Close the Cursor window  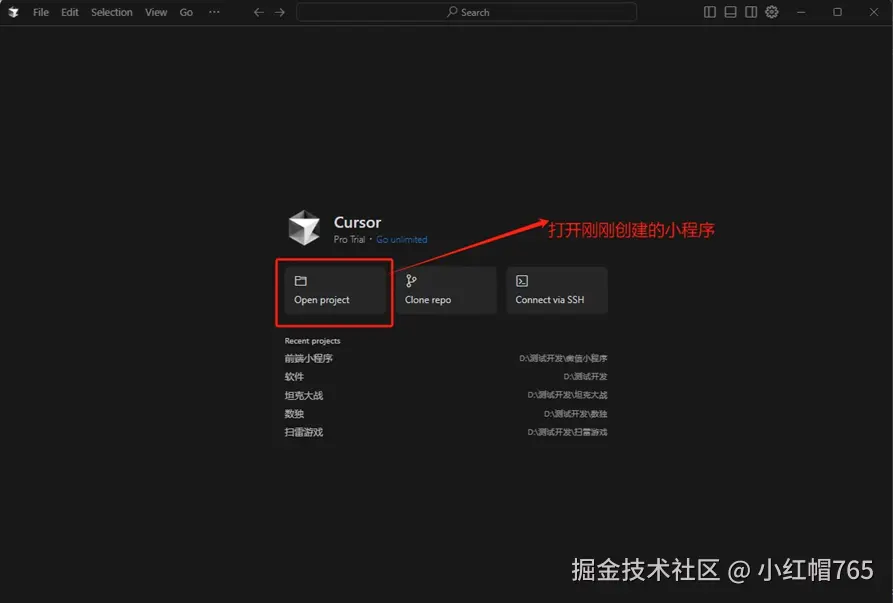pyautogui.click(x=874, y=12)
